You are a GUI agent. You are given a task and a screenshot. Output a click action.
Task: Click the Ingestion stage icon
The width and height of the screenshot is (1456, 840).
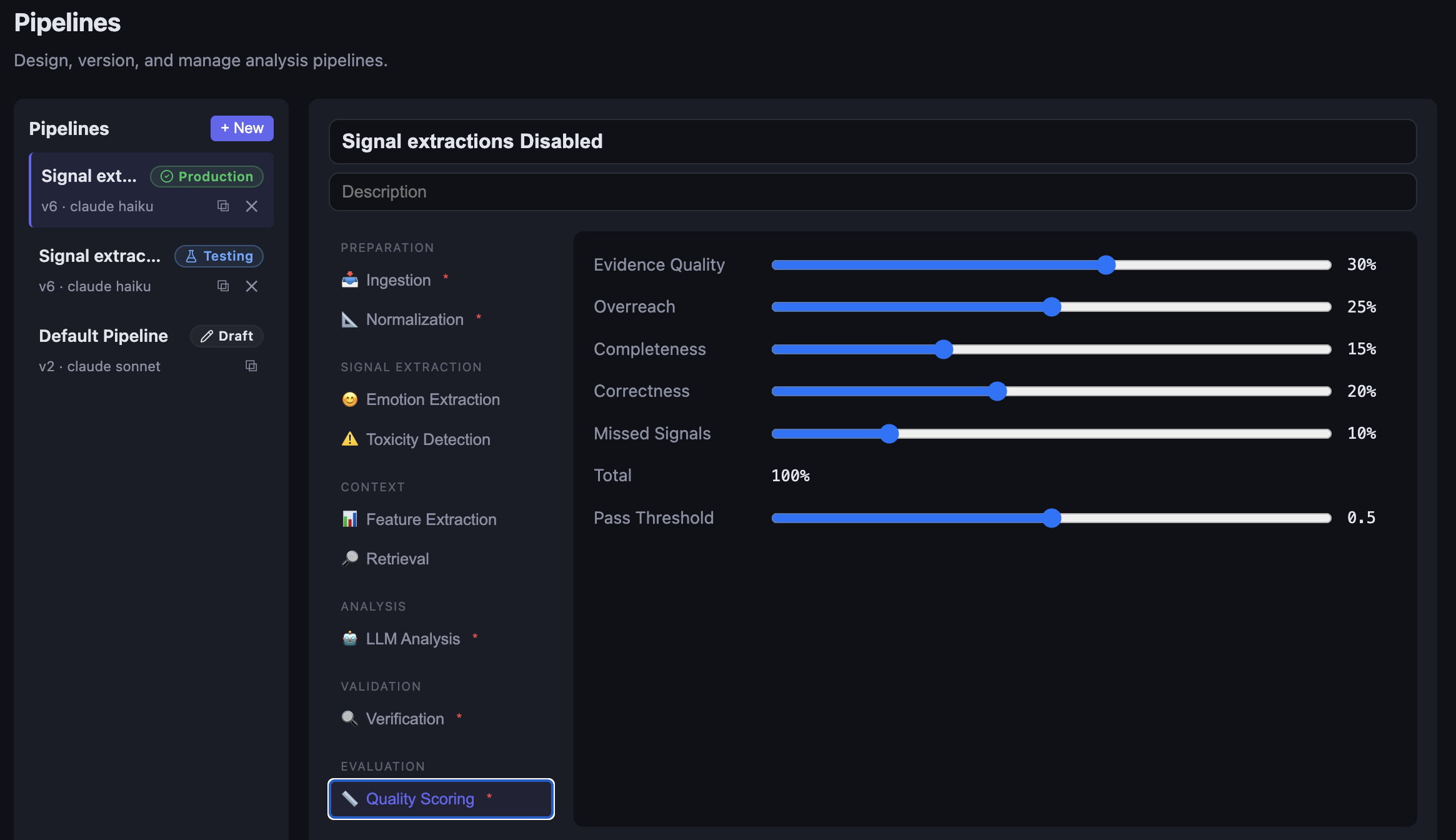tap(351, 279)
